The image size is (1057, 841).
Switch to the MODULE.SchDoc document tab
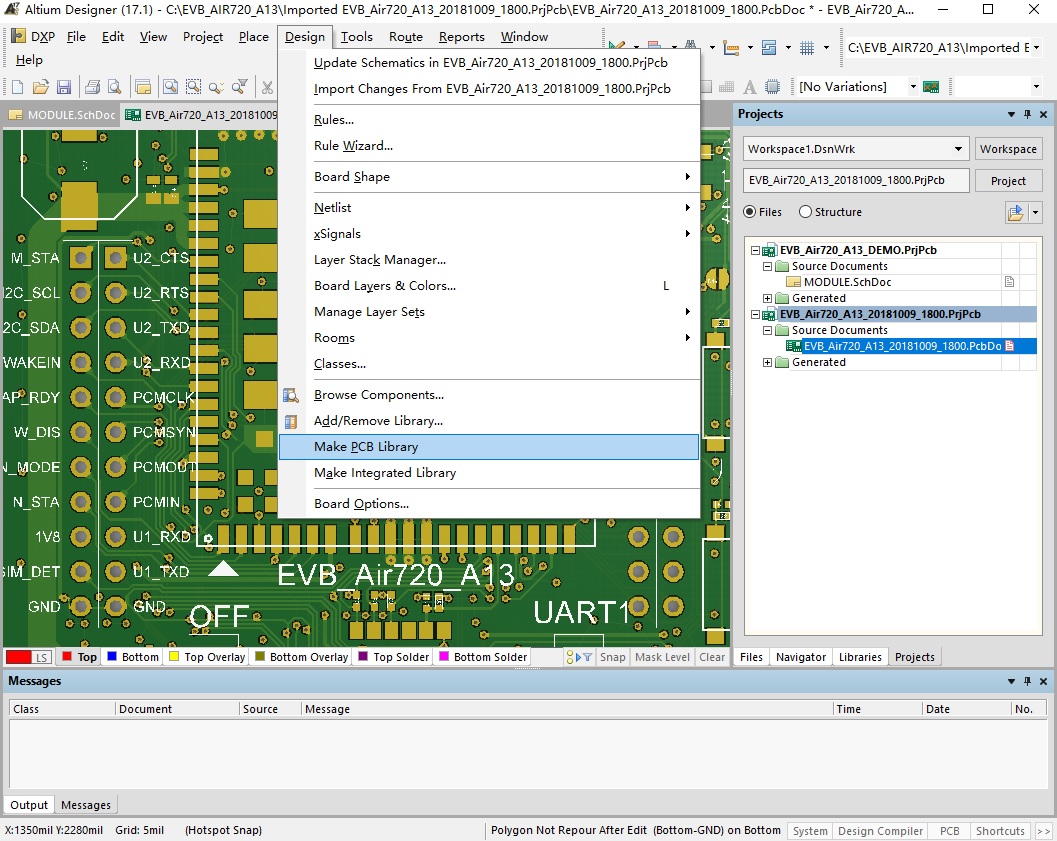pyautogui.click(x=62, y=115)
